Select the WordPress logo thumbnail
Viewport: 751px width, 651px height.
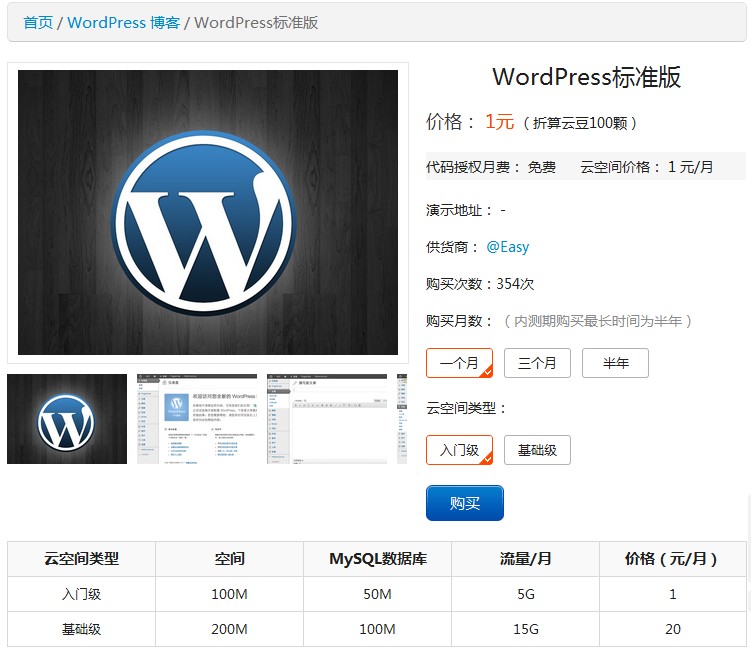coord(67,419)
